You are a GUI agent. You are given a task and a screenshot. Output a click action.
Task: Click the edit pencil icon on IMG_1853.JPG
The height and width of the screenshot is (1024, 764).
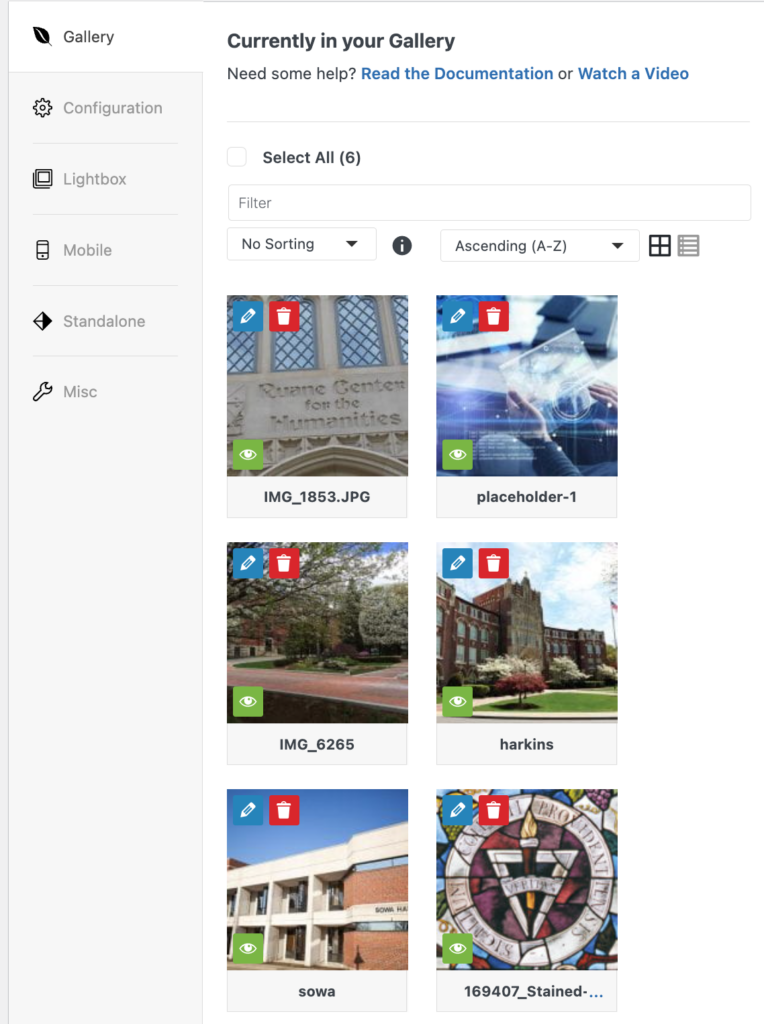tap(248, 316)
